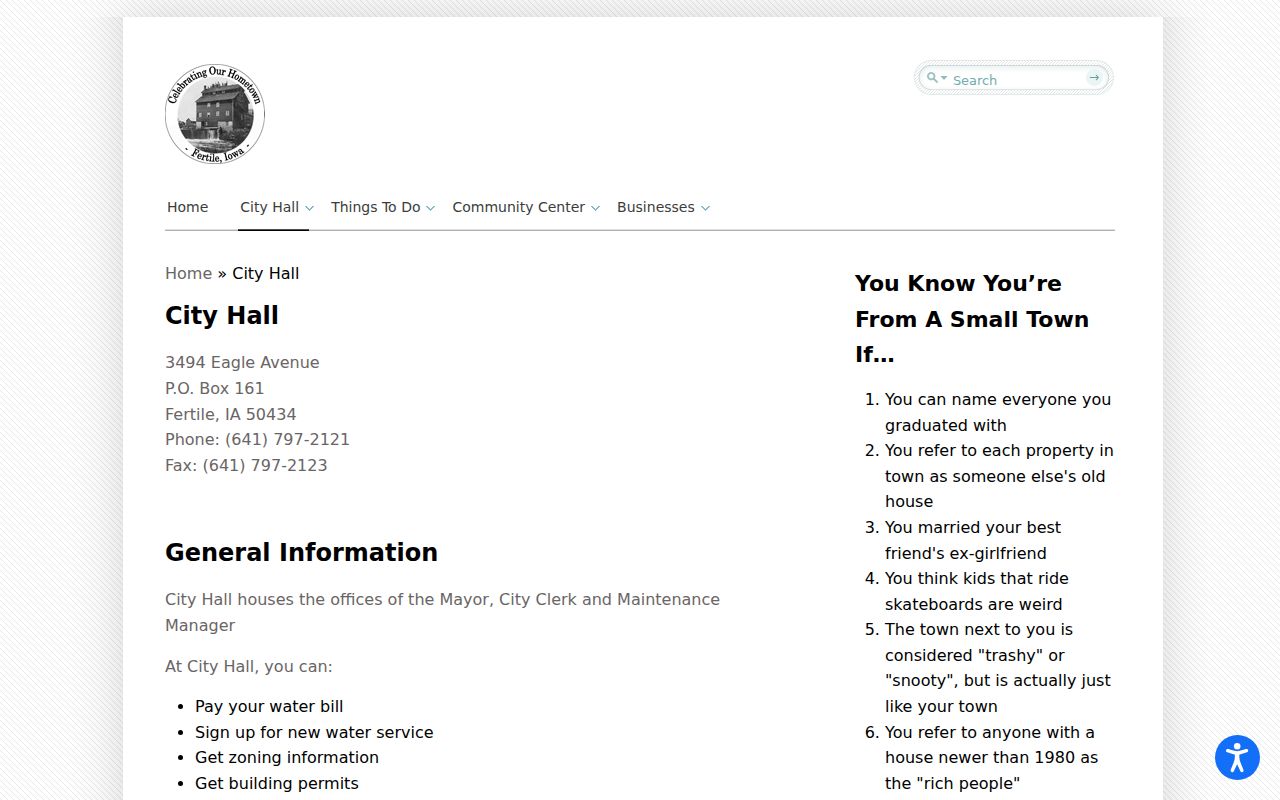Click the fax number "(641) 797-2123"

[265, 465]
